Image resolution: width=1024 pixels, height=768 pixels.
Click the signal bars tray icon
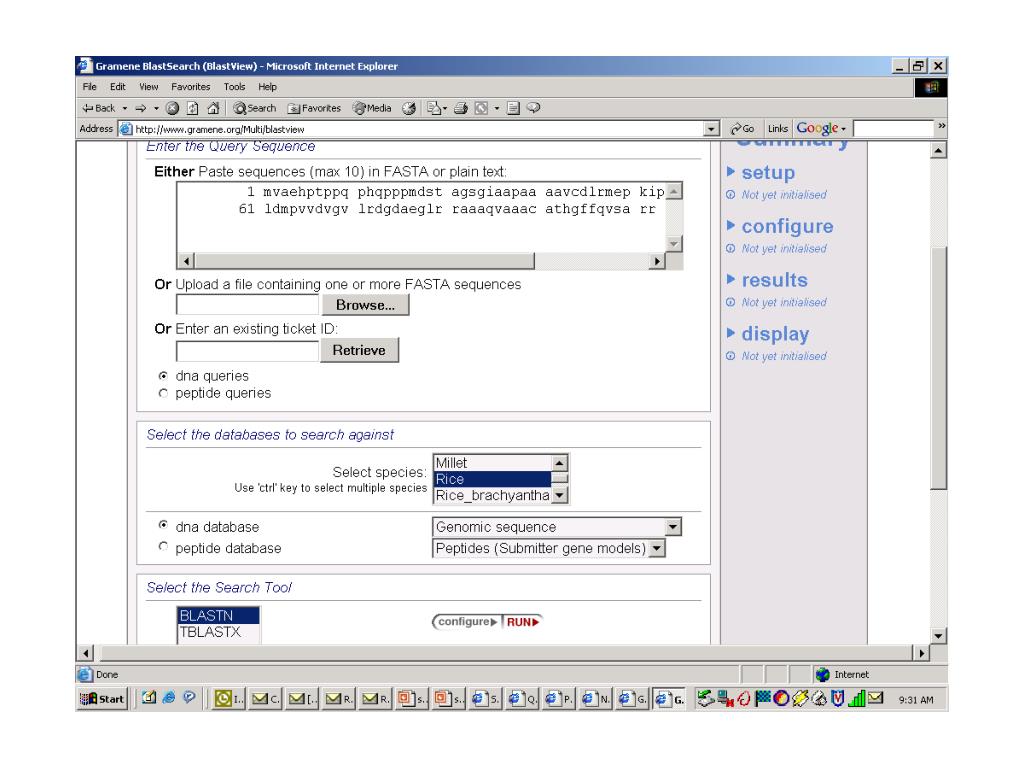coord(857,699)
